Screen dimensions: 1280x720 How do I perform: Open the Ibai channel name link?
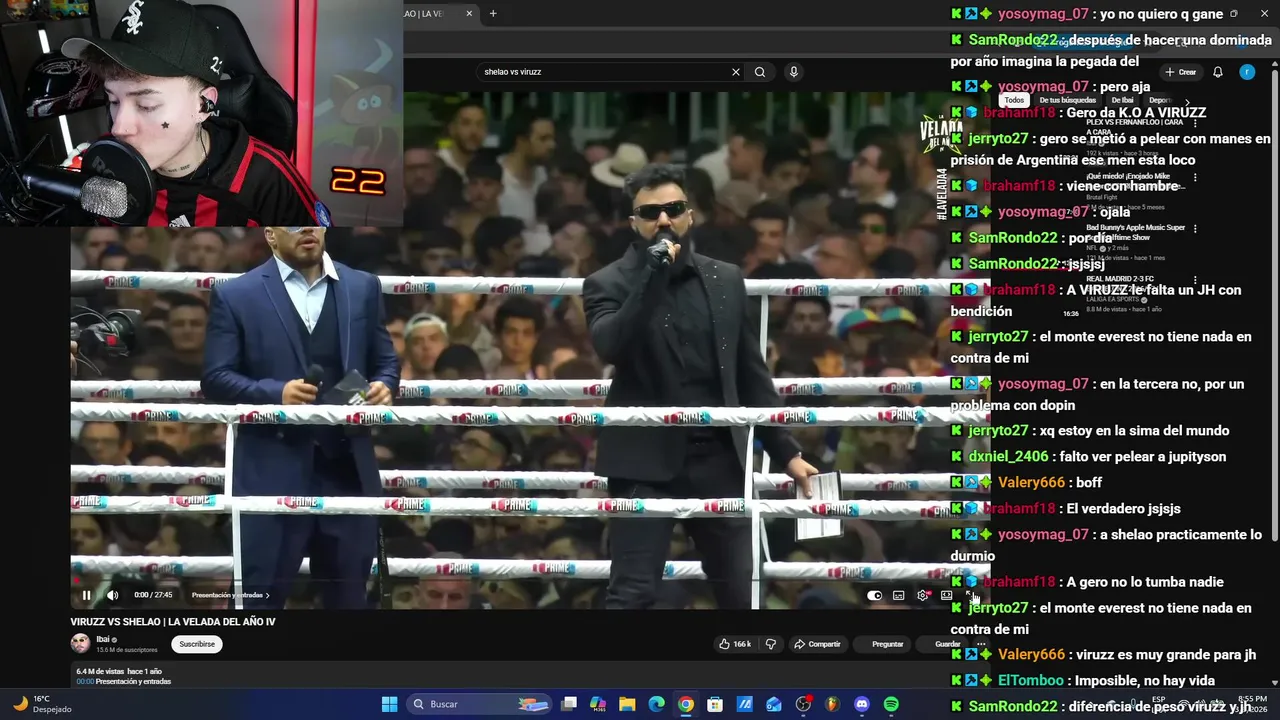pos(102,639)
